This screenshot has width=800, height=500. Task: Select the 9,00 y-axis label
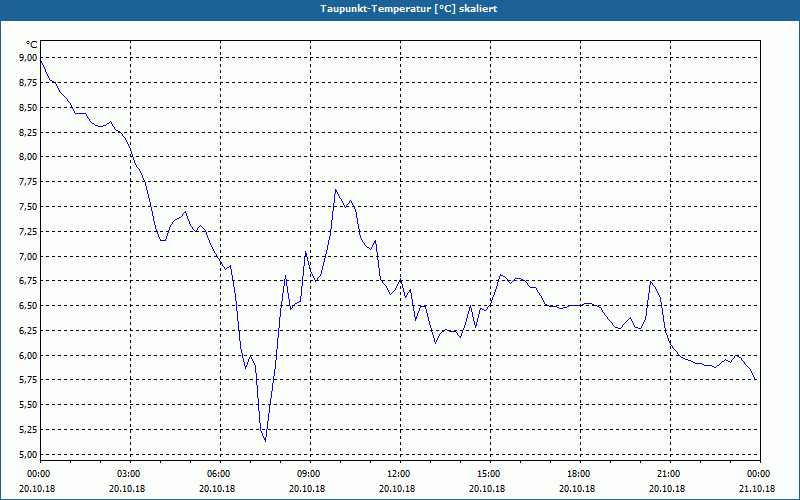coord(29,58)
